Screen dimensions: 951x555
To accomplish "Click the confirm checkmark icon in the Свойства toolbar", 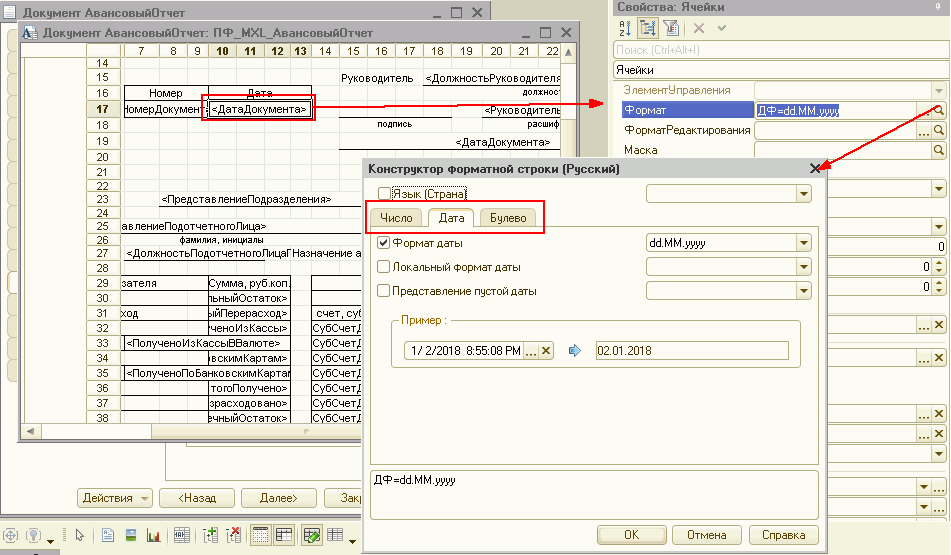I will (x=722, y=28).
